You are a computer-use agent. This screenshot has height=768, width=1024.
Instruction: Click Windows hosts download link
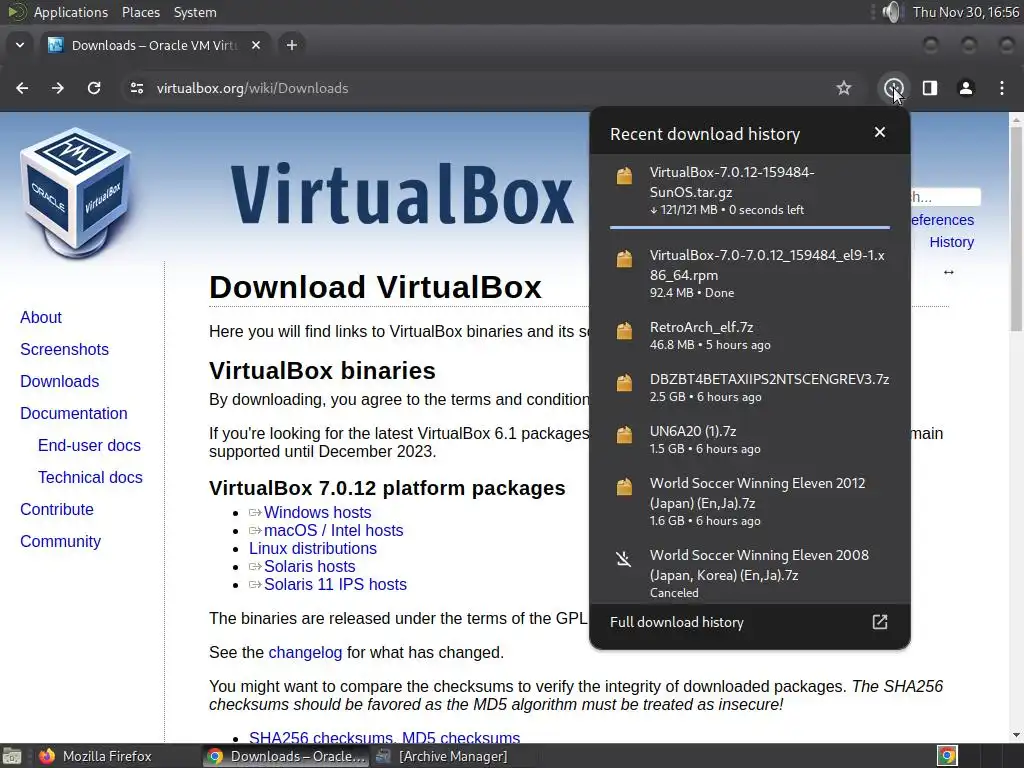click(317, 513)
